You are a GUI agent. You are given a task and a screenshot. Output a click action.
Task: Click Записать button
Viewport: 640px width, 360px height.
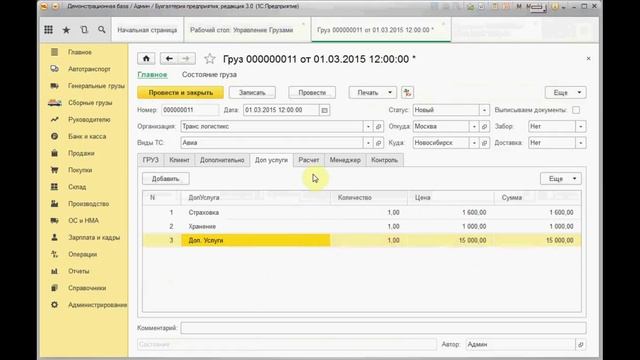point(252,93)
